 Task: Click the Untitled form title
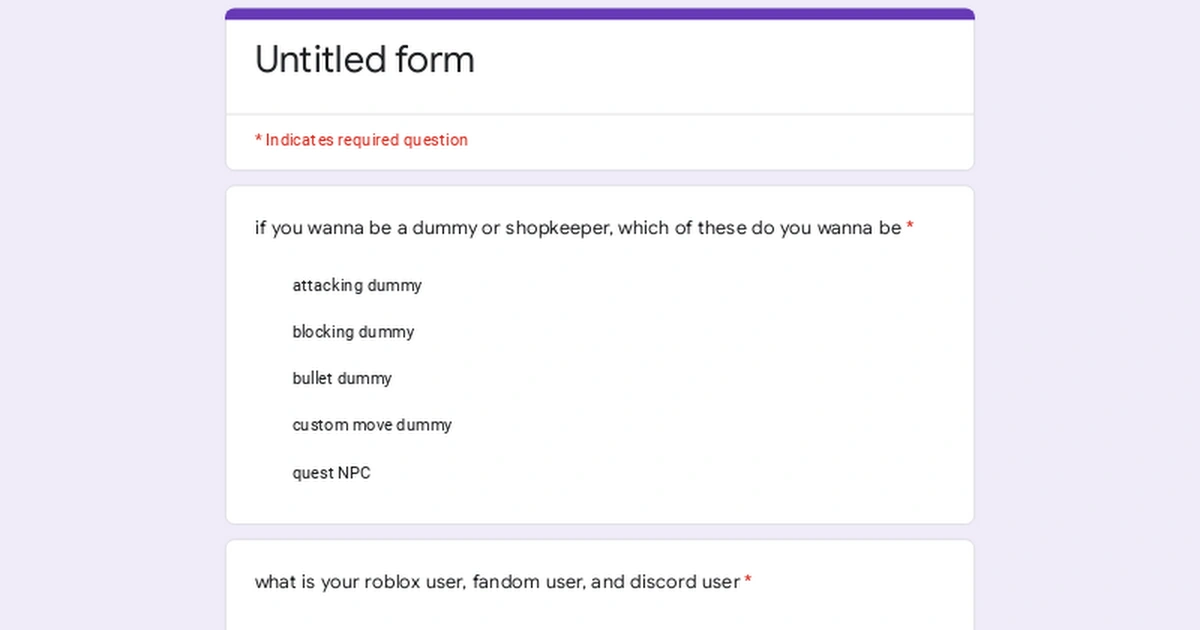[364, 60]
